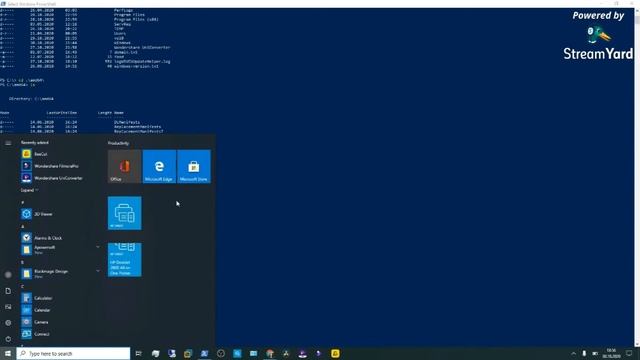
Task: Show hidden system tray icons
Action: pyautogui.click(x=573, y=353)
